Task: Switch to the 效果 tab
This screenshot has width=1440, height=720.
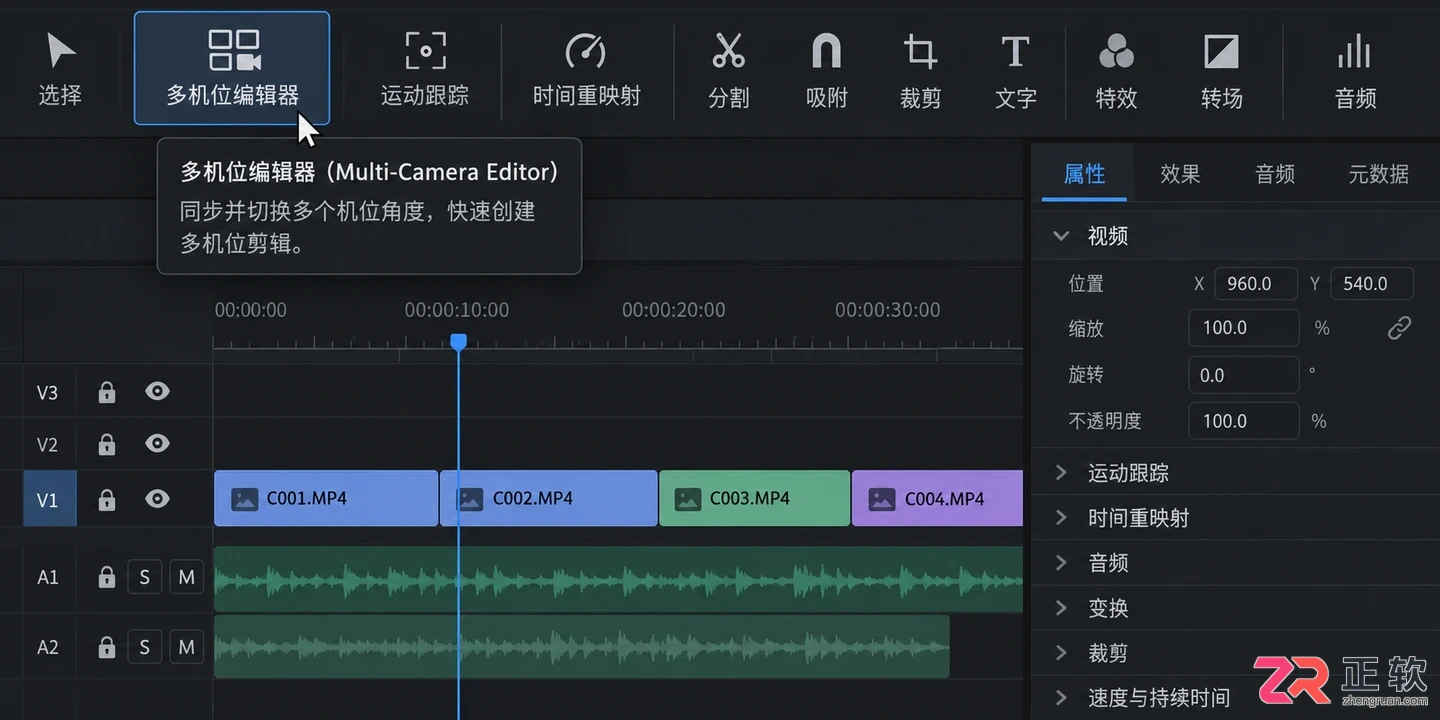Action: [1180, 174]
